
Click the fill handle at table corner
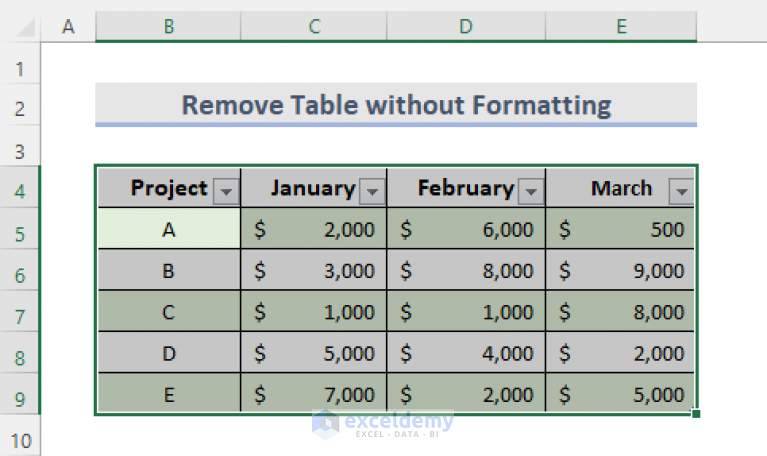pos(696,414)
